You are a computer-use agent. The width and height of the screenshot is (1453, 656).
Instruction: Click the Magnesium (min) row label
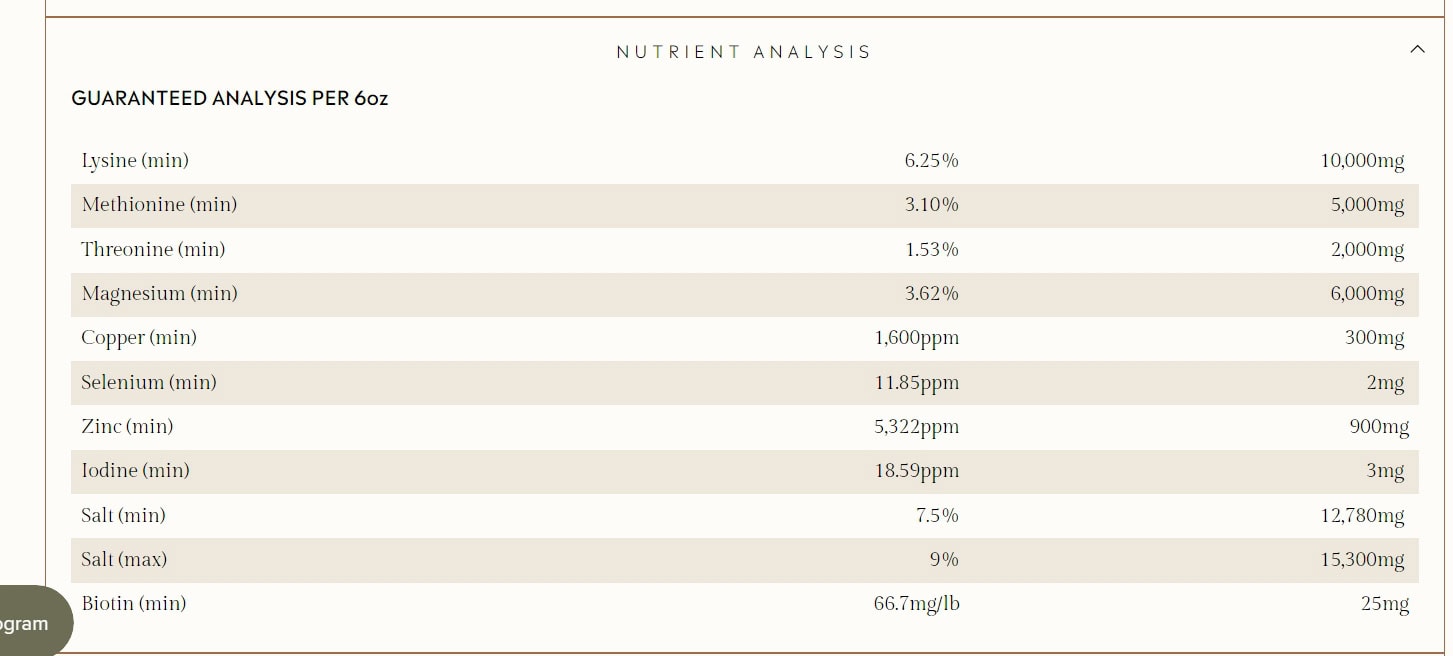[x=159, y=294]
